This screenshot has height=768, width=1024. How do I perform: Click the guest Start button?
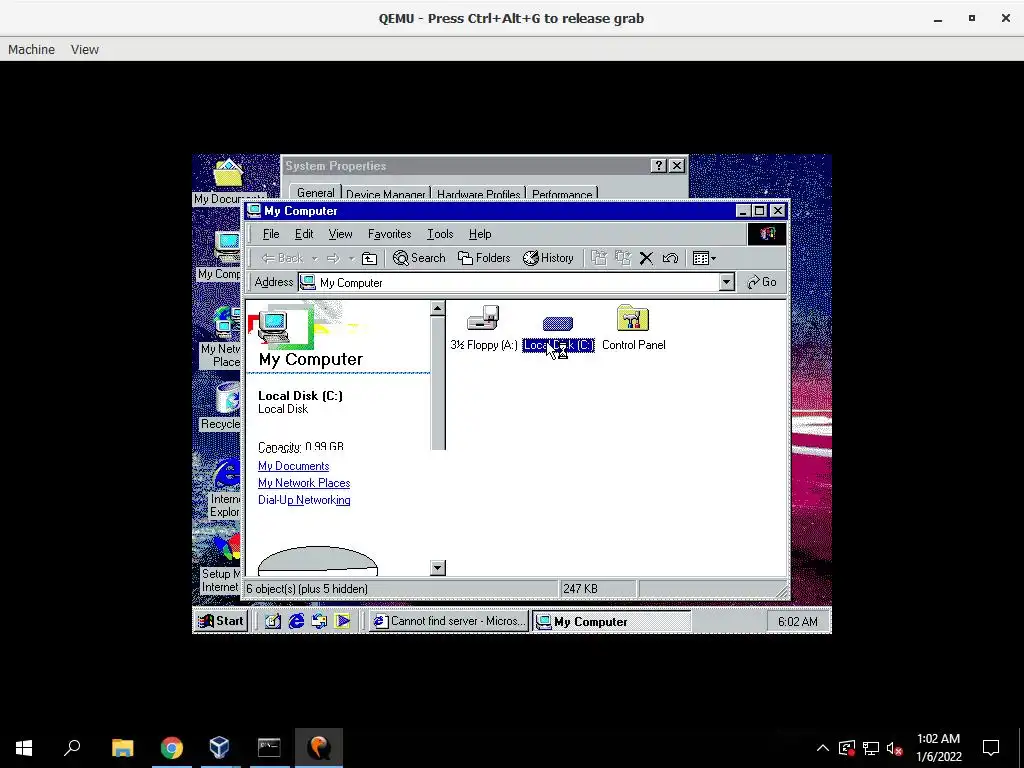221,621
